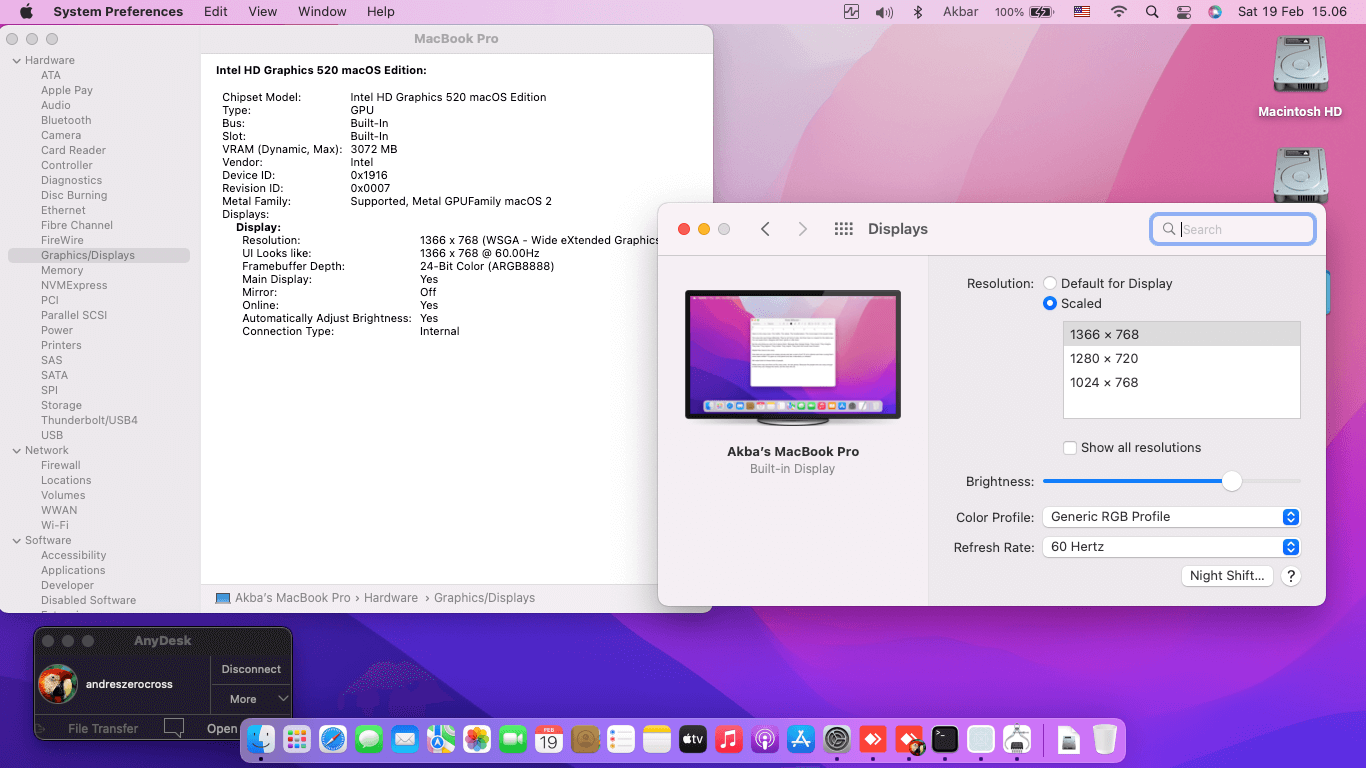Launch the Apple TV app in the Dock
1366x768 pixels.
click(693, 739)
